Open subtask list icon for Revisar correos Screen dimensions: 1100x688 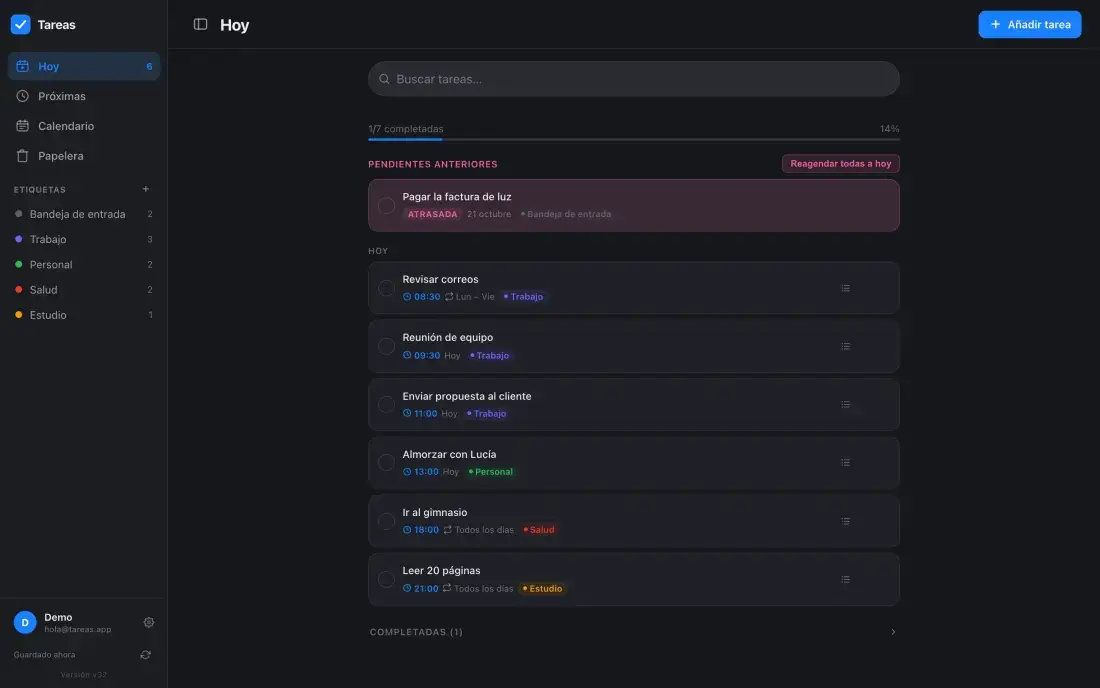click(x=845, y=288)
